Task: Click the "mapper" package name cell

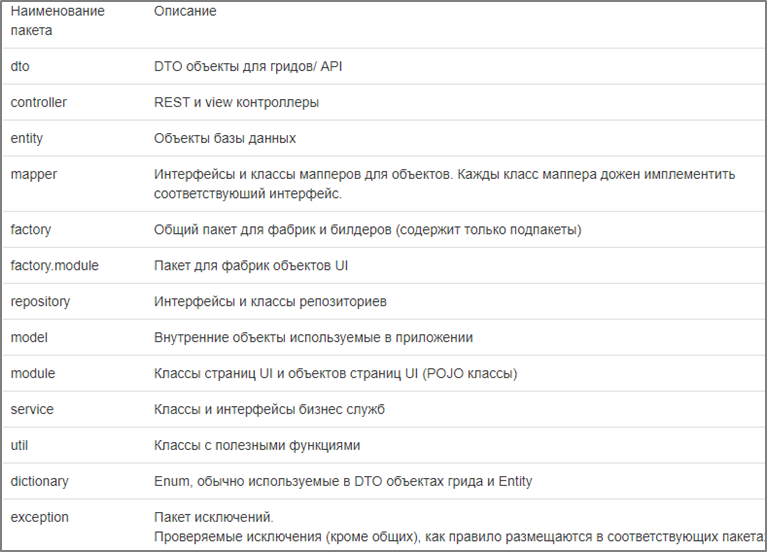Action: [x=34, y=174]
